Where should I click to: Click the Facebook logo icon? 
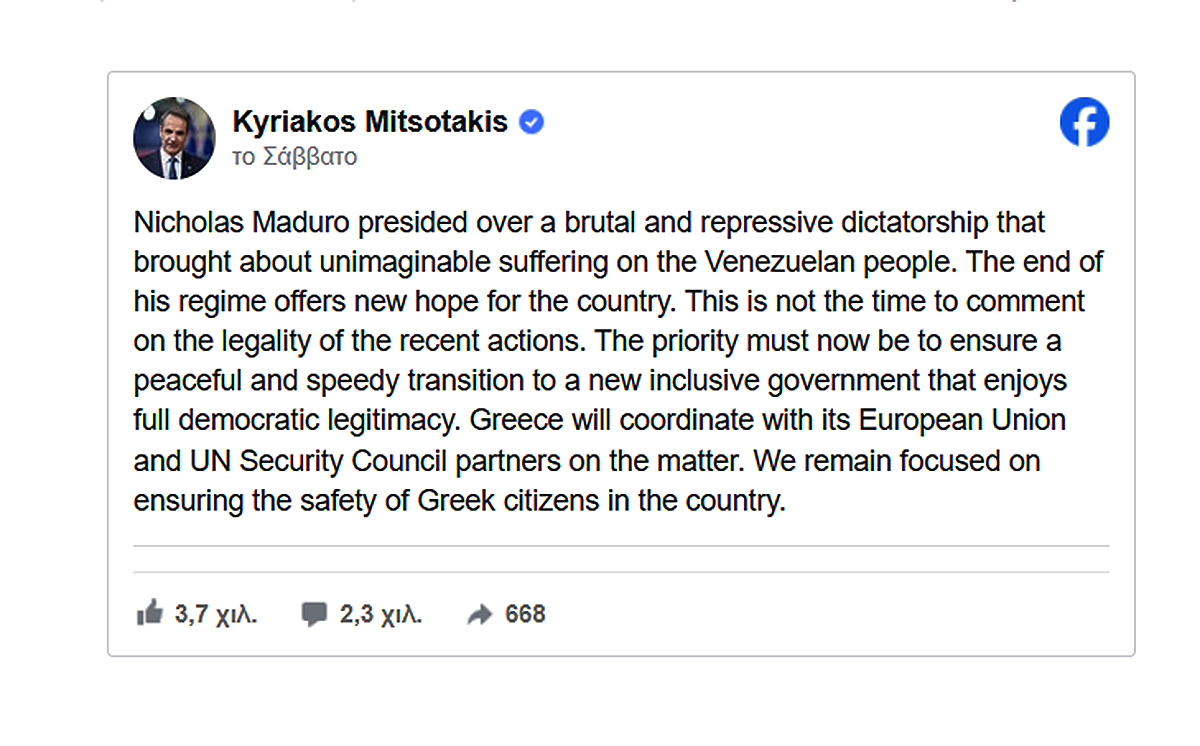[1084, 122]
